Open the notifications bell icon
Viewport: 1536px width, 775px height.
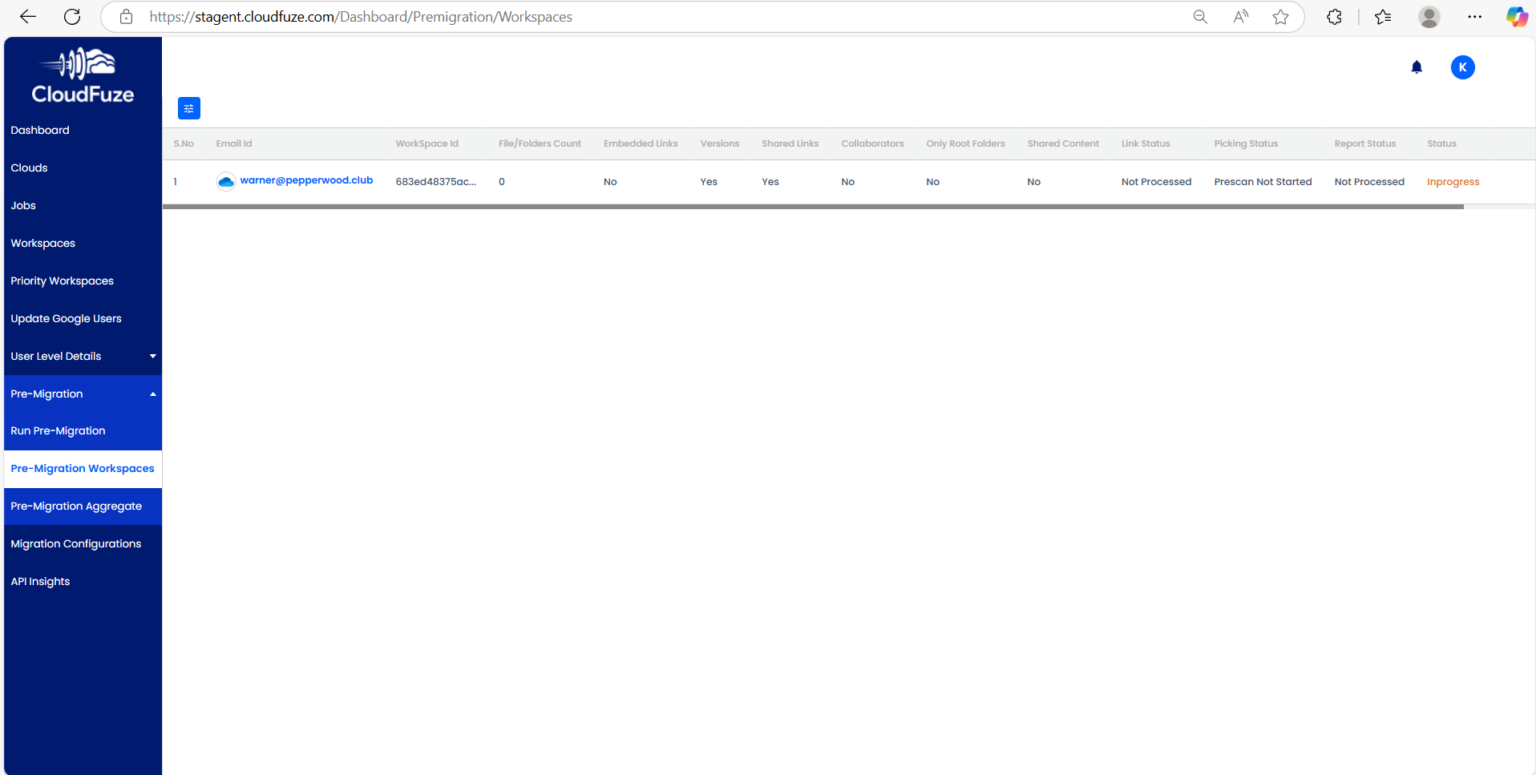click(x=1416, y=67)
